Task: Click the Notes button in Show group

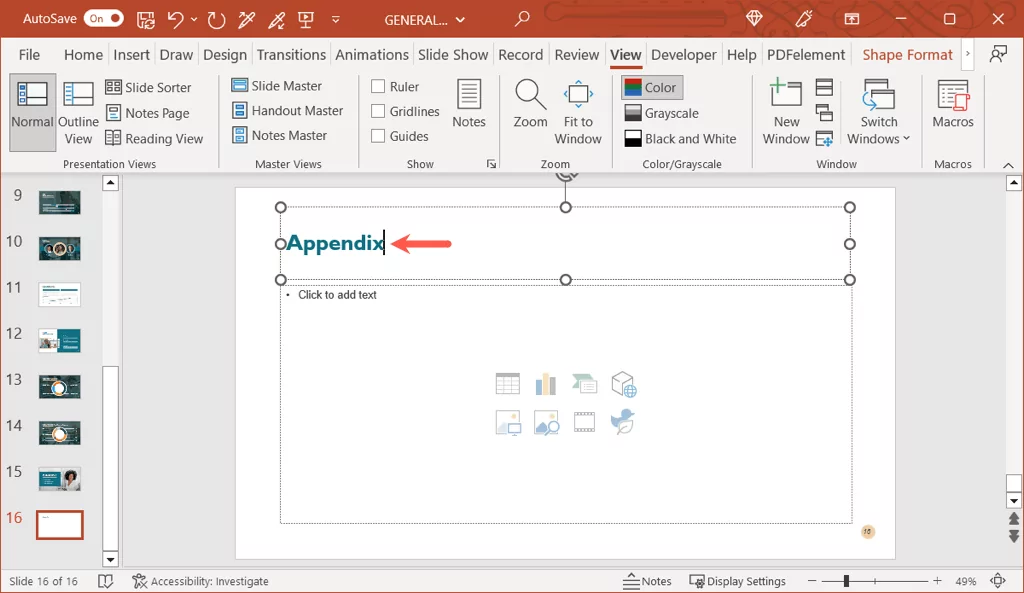Action: tap(469, 103)
